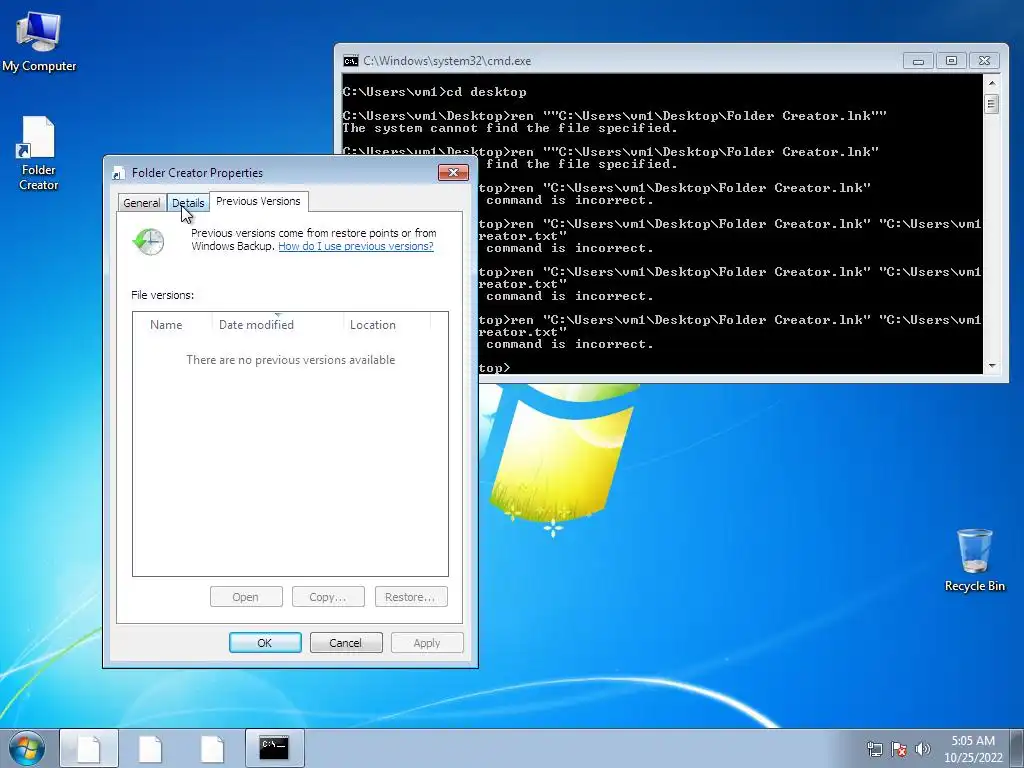Sort by the Date modified column header
This screenshot has height=768, width=1024.
point(278,325)
